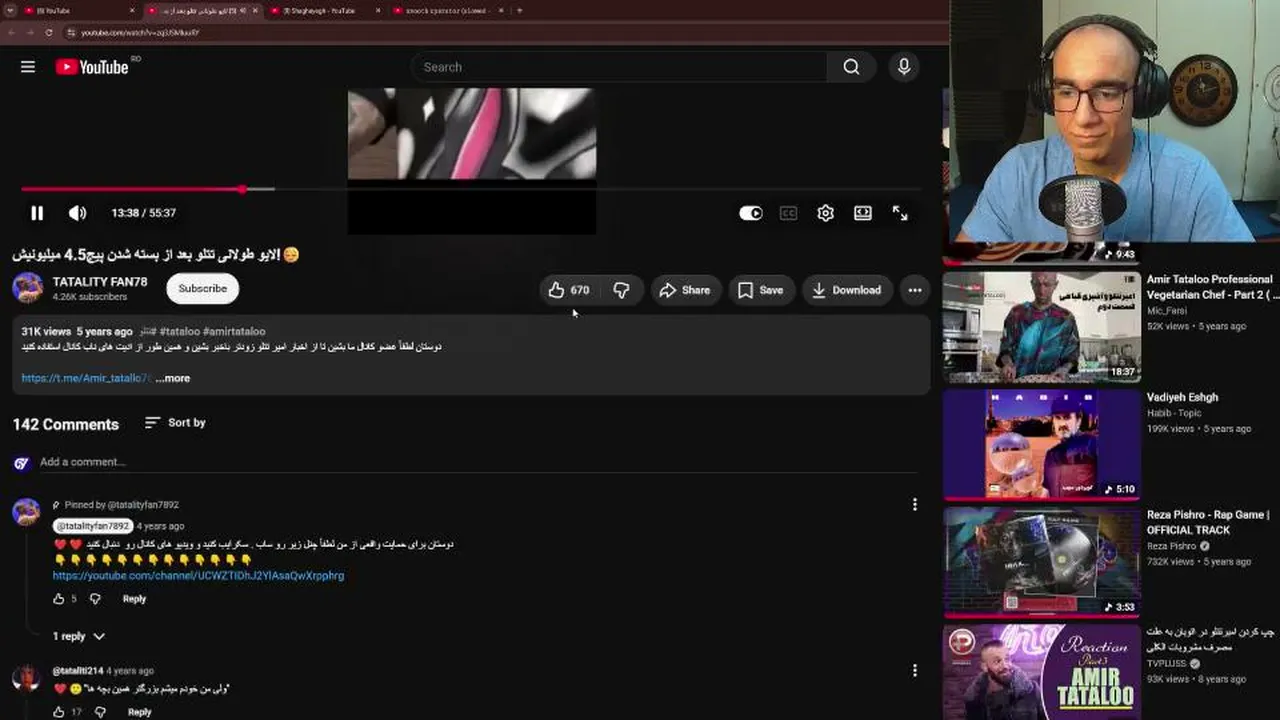Screen dimensions: 1280x720
Task: Open more actions ellipsis beside Download
Action: tap(914, 290)
